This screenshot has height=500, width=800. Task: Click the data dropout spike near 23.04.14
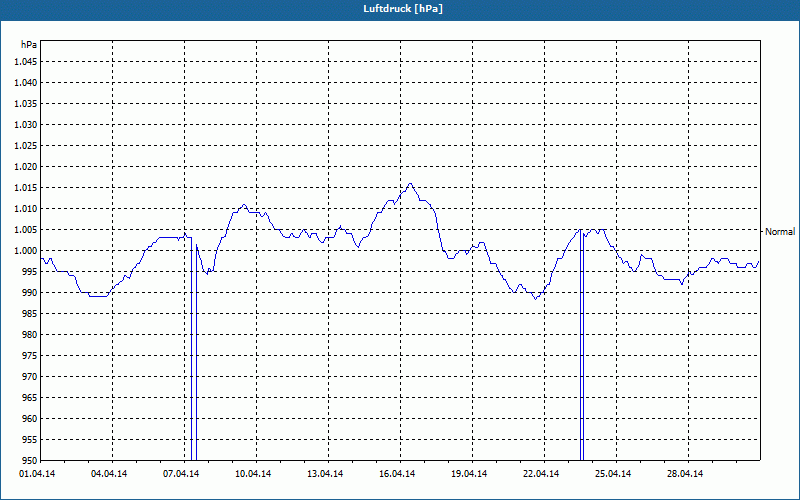(x=582, y=347)
